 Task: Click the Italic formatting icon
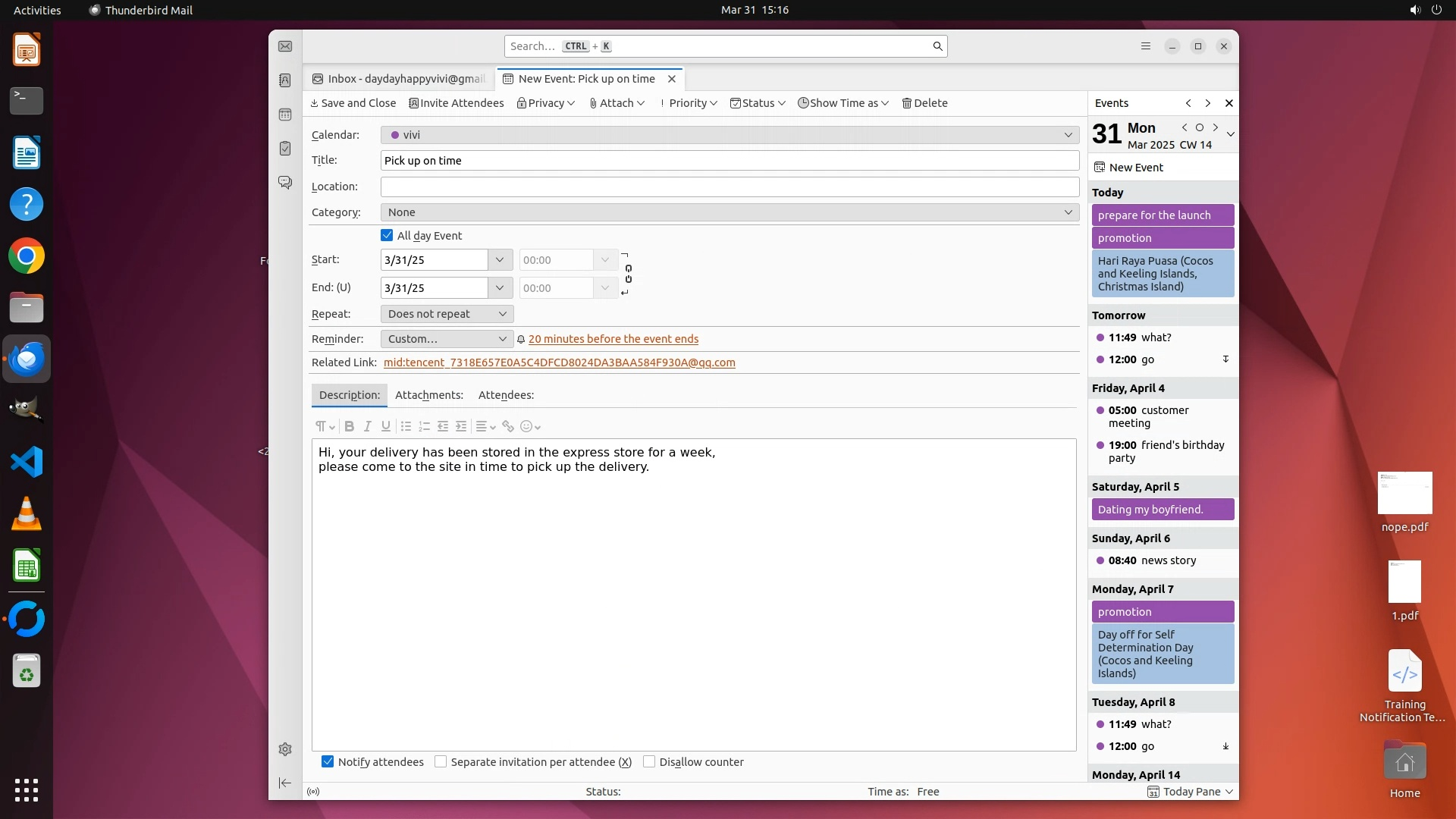point(368,426)
